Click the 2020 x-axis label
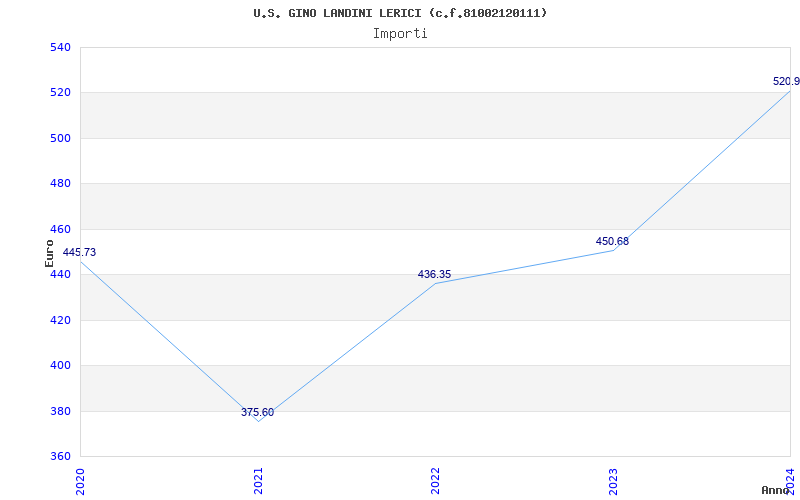Screen dimensions: 800x500 (80, 480)
